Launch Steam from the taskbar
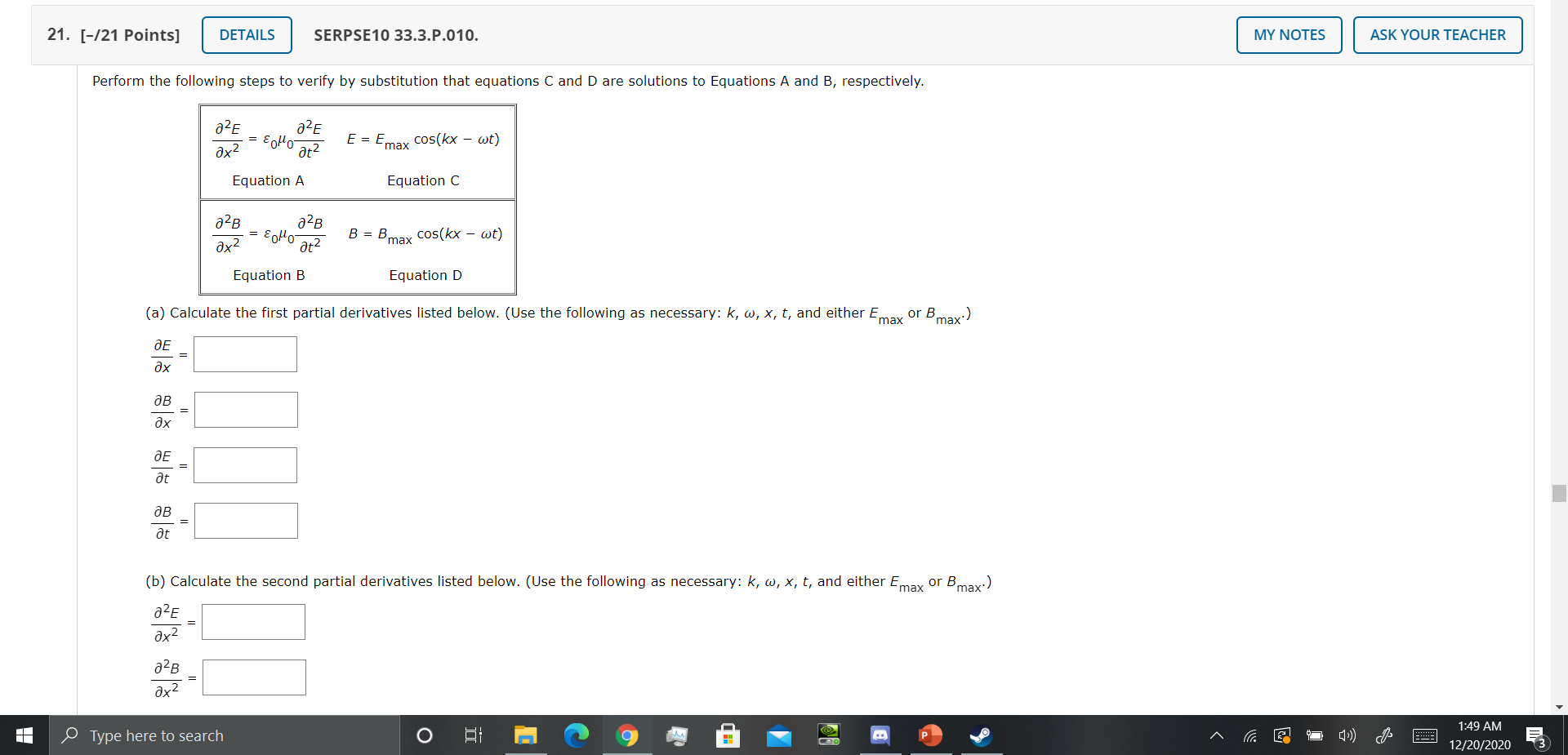The image size is (1568, 755). pyautogui.click(x=981, y=735)
